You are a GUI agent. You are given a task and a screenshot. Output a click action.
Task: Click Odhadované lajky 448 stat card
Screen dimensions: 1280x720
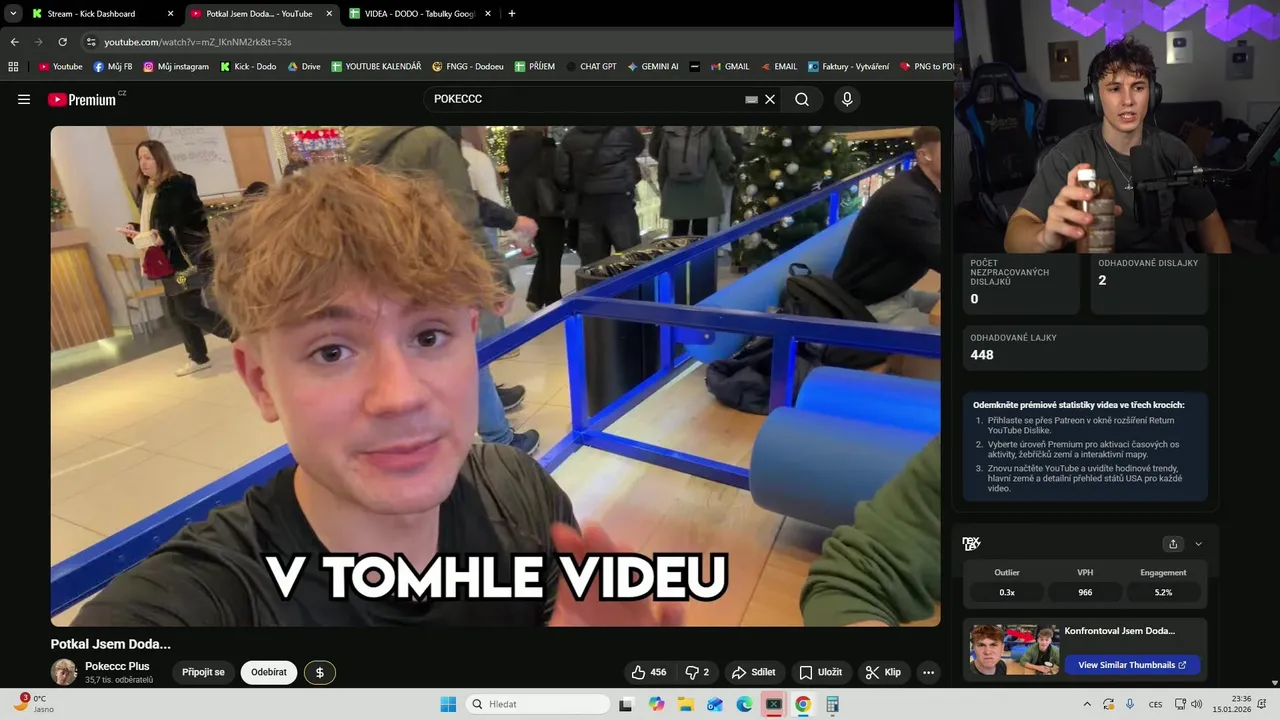pyautogui.click(x=1085, y=347)
